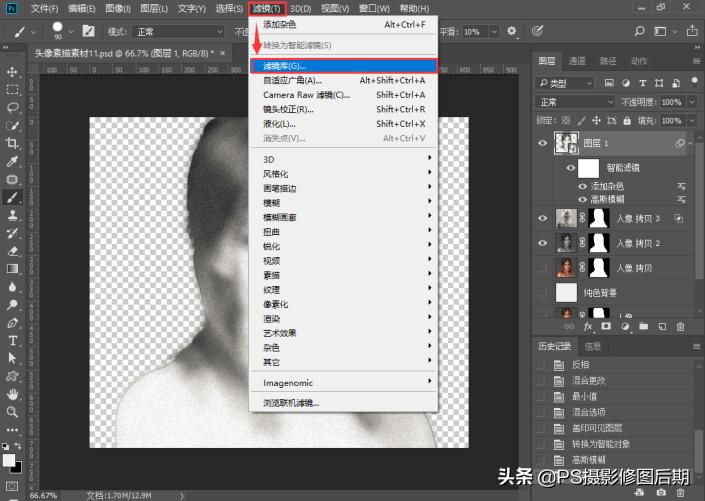This screenshot has height=501, width=705.
Task: Select the Zoom tool
Action: 12,412
